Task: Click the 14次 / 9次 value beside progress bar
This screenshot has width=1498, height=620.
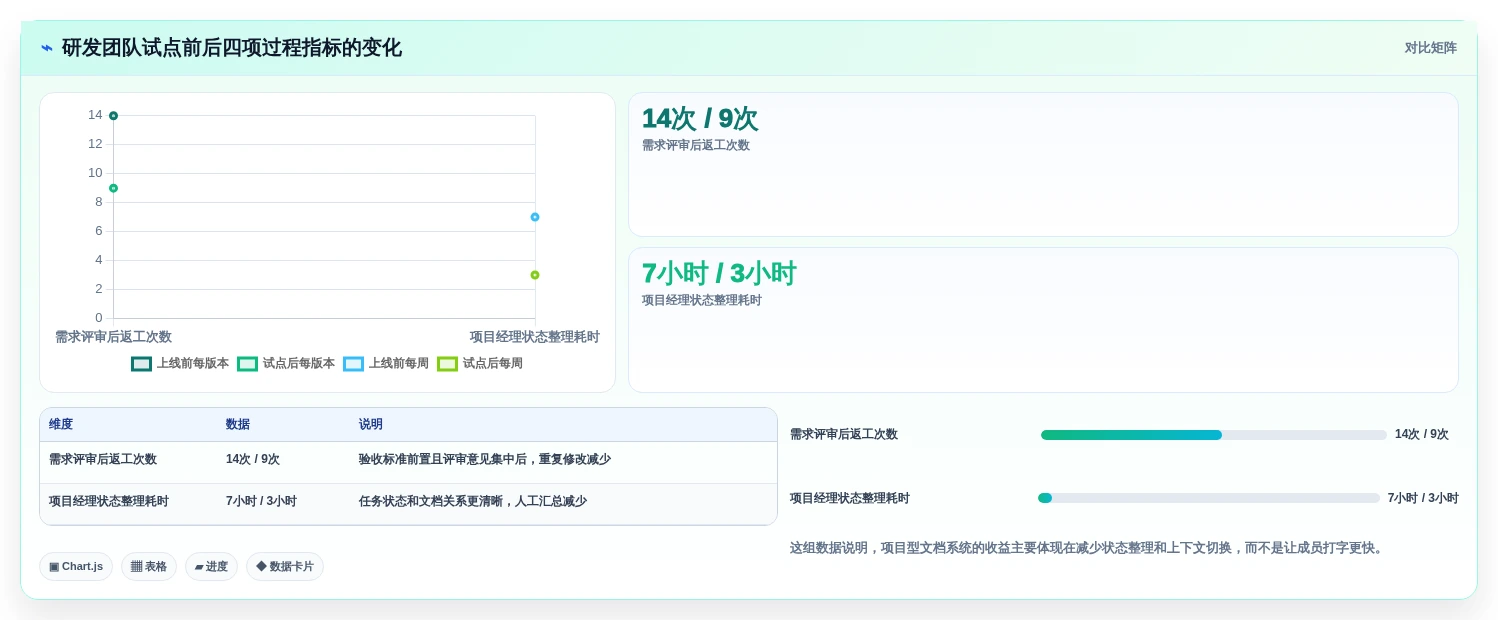Action: point(1422,435)
